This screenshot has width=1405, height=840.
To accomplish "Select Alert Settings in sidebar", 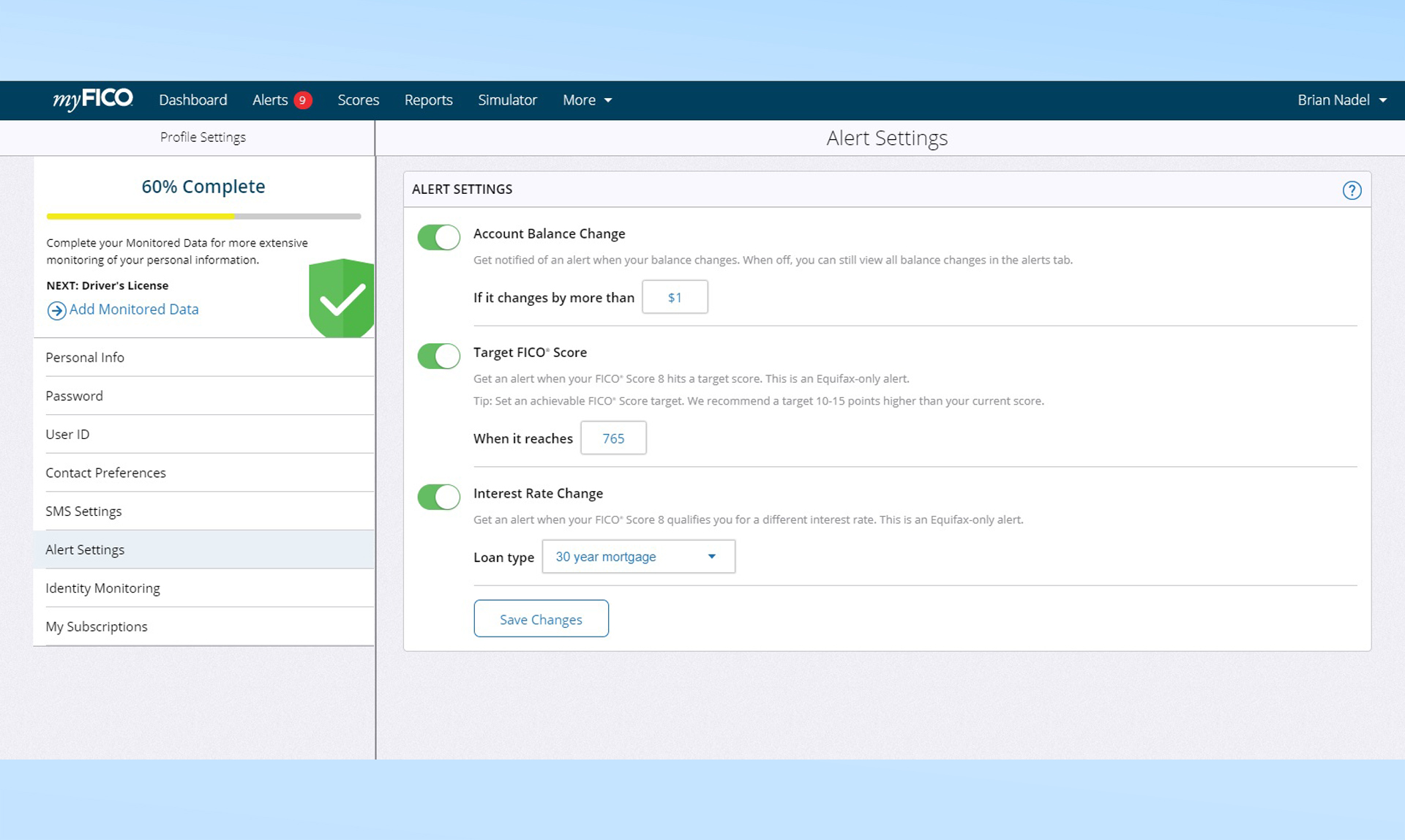I will pos(204,550).
